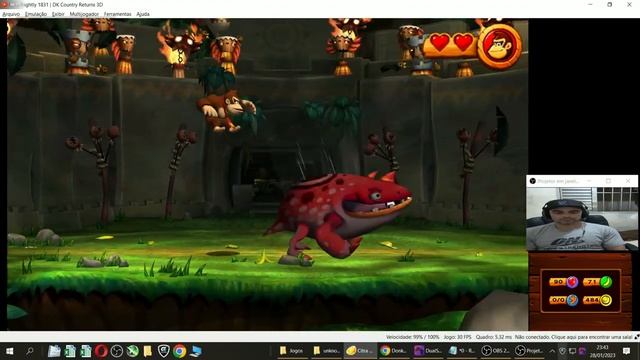Click the Não conectado room link
Screen dimensions: 640x360
point(573,337)
